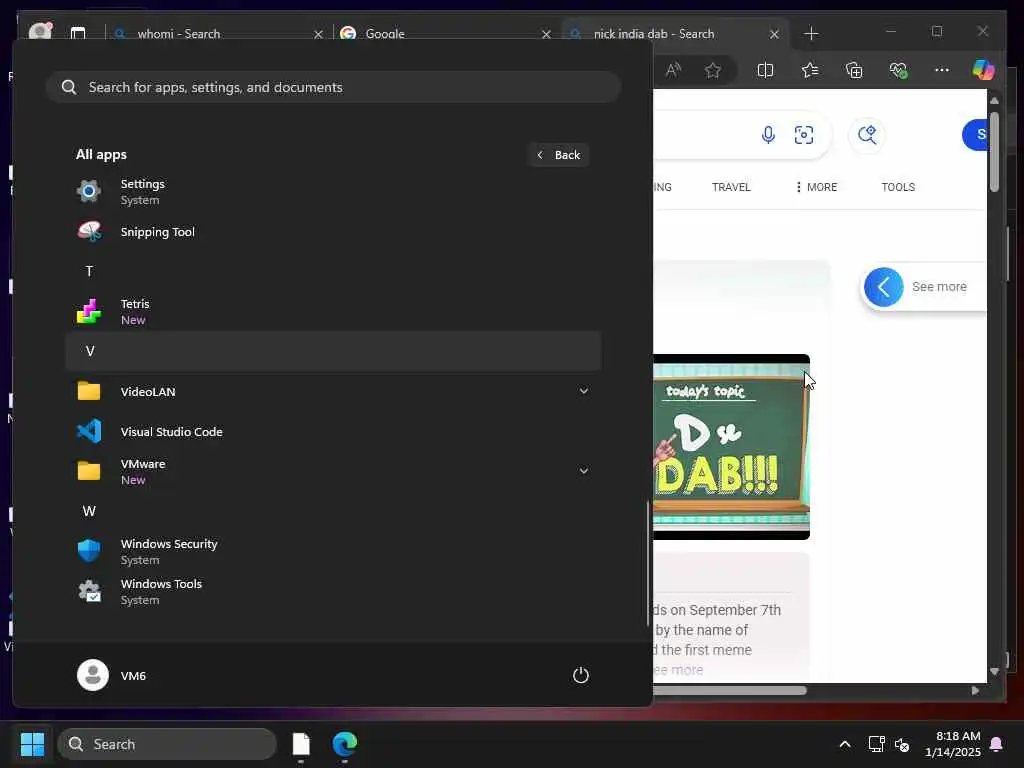Open the DAB today's topic video thumbnail

tap(731, 447)
